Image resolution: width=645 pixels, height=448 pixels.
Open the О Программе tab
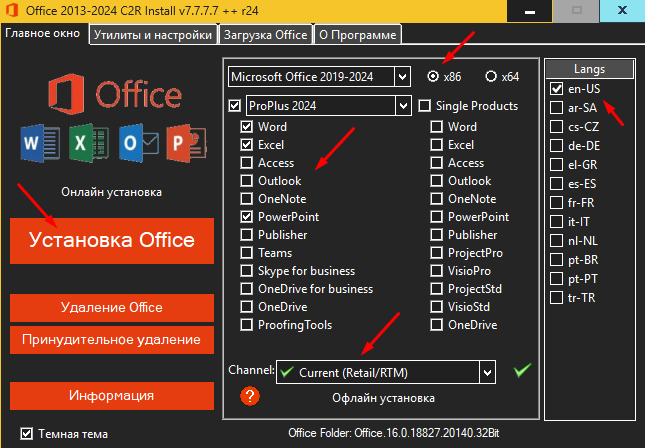point(358,35)
